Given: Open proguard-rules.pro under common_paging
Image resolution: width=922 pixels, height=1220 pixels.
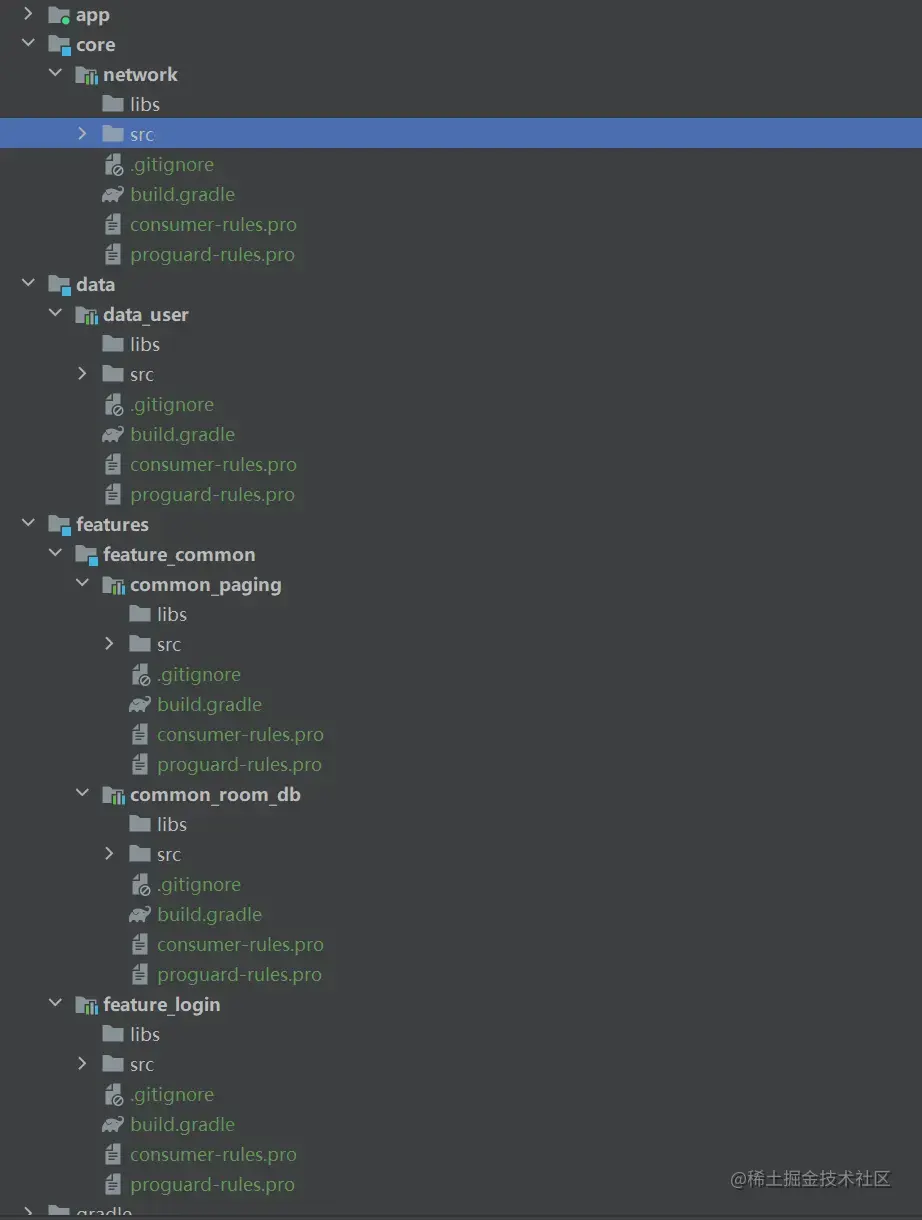Looking at the screenshot, I should (x=239, y=765).
